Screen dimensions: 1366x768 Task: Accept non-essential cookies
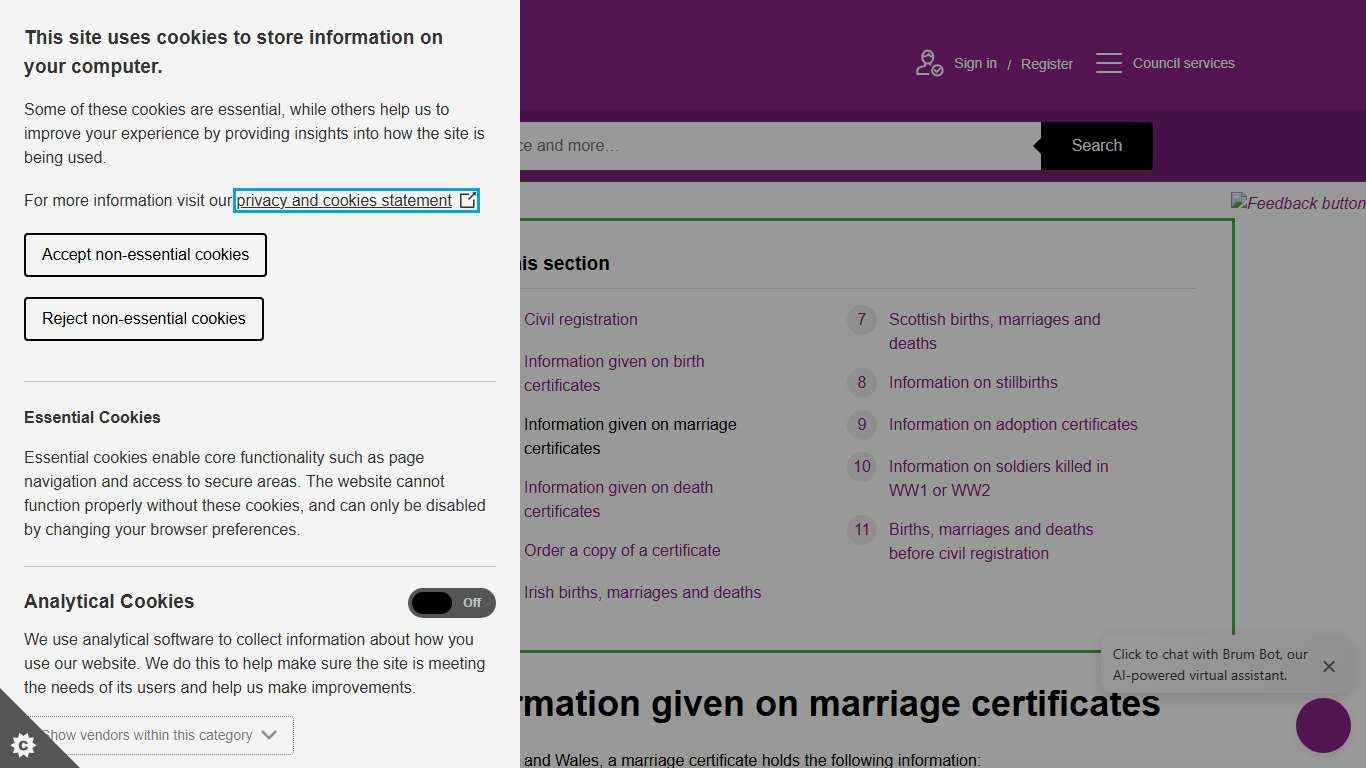point(144,255)
